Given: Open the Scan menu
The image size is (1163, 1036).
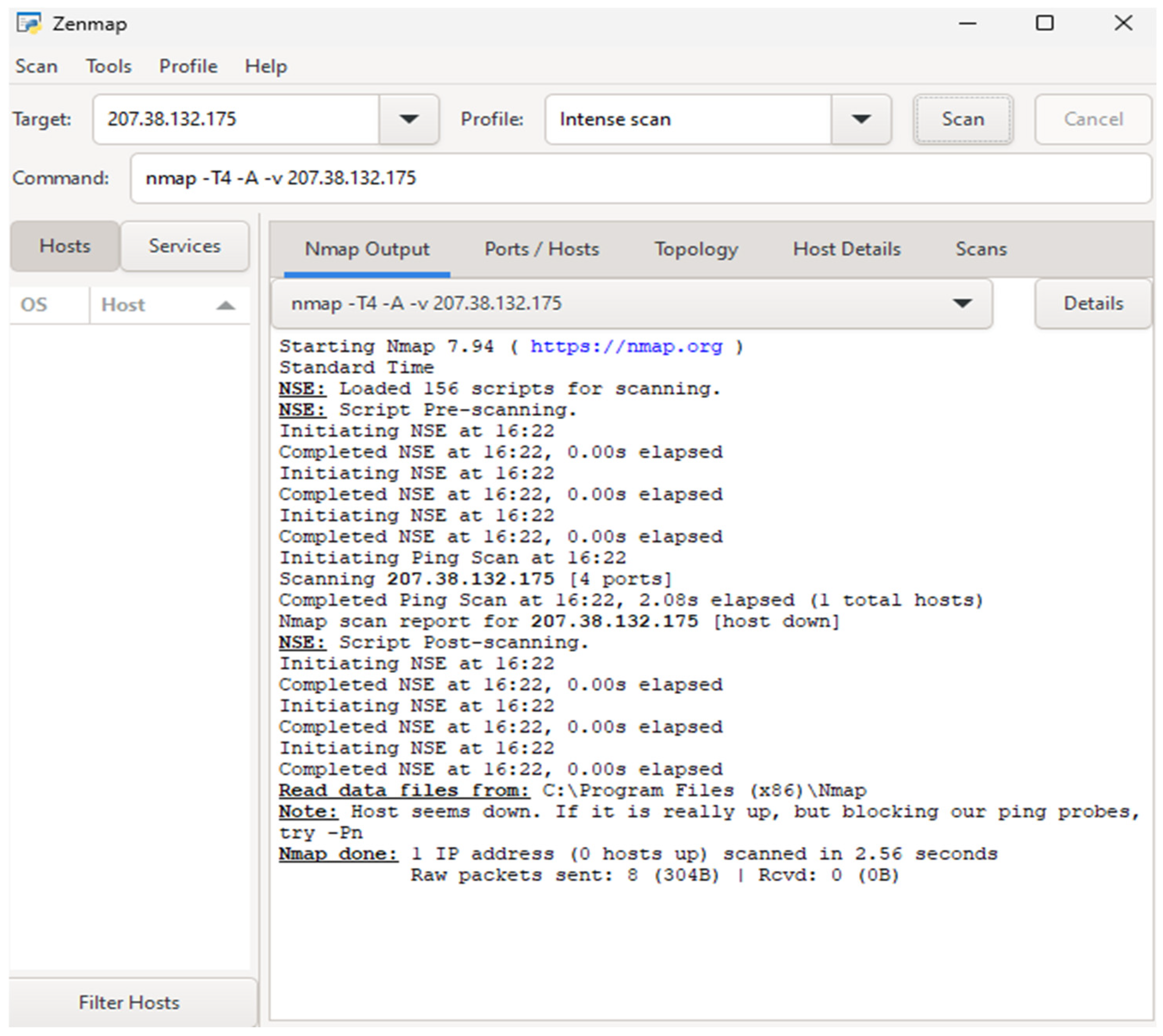Looking at the screenshot, I should (36, 67).
